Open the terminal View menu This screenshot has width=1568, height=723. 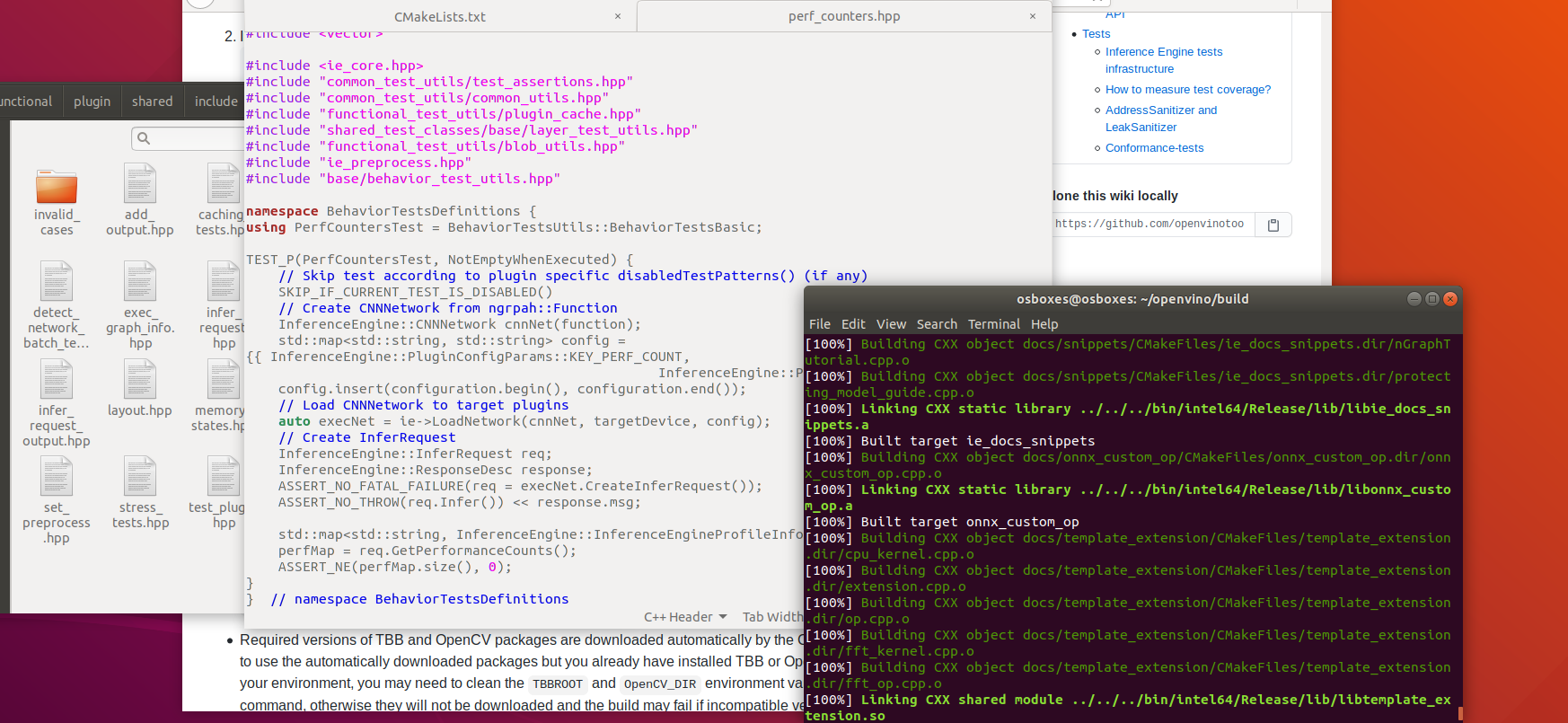(x=892, y=324)
